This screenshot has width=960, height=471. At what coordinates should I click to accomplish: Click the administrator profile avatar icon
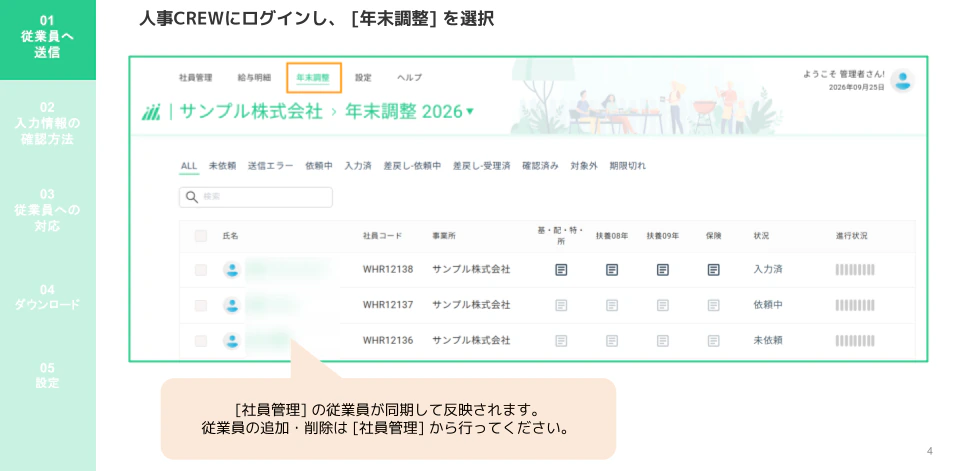[x=902, y=81]
